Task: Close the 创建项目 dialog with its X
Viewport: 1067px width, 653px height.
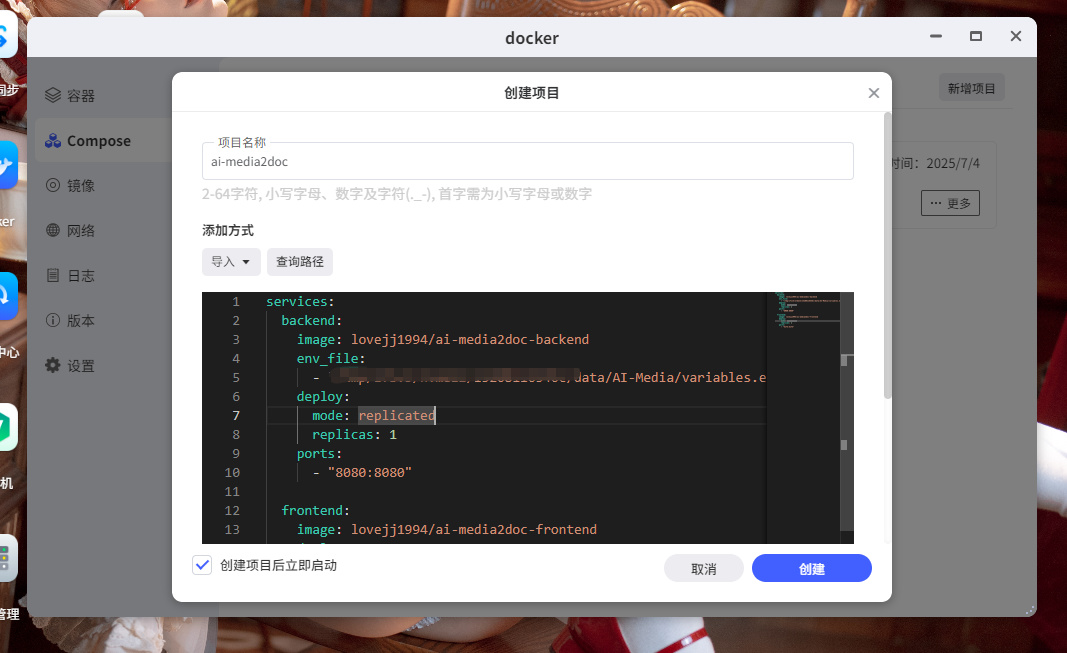Action: pos(874,93)
